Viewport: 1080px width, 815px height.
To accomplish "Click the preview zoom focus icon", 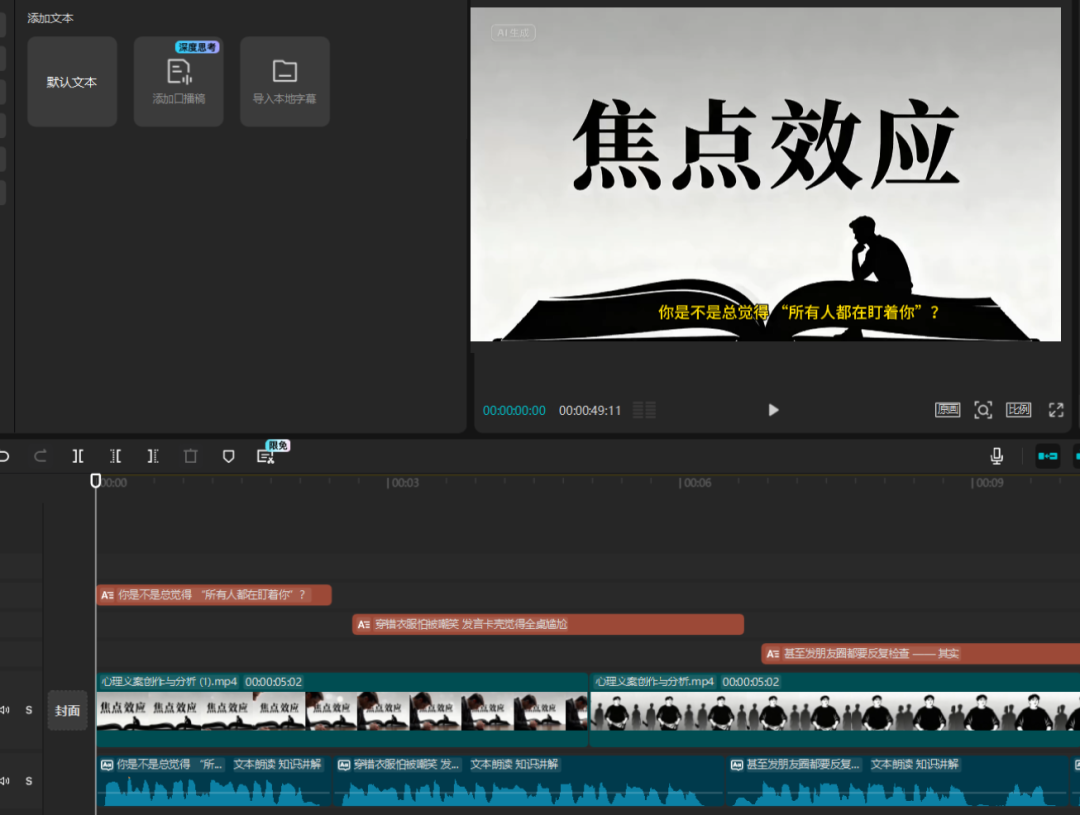I will [x=983, y=410].
